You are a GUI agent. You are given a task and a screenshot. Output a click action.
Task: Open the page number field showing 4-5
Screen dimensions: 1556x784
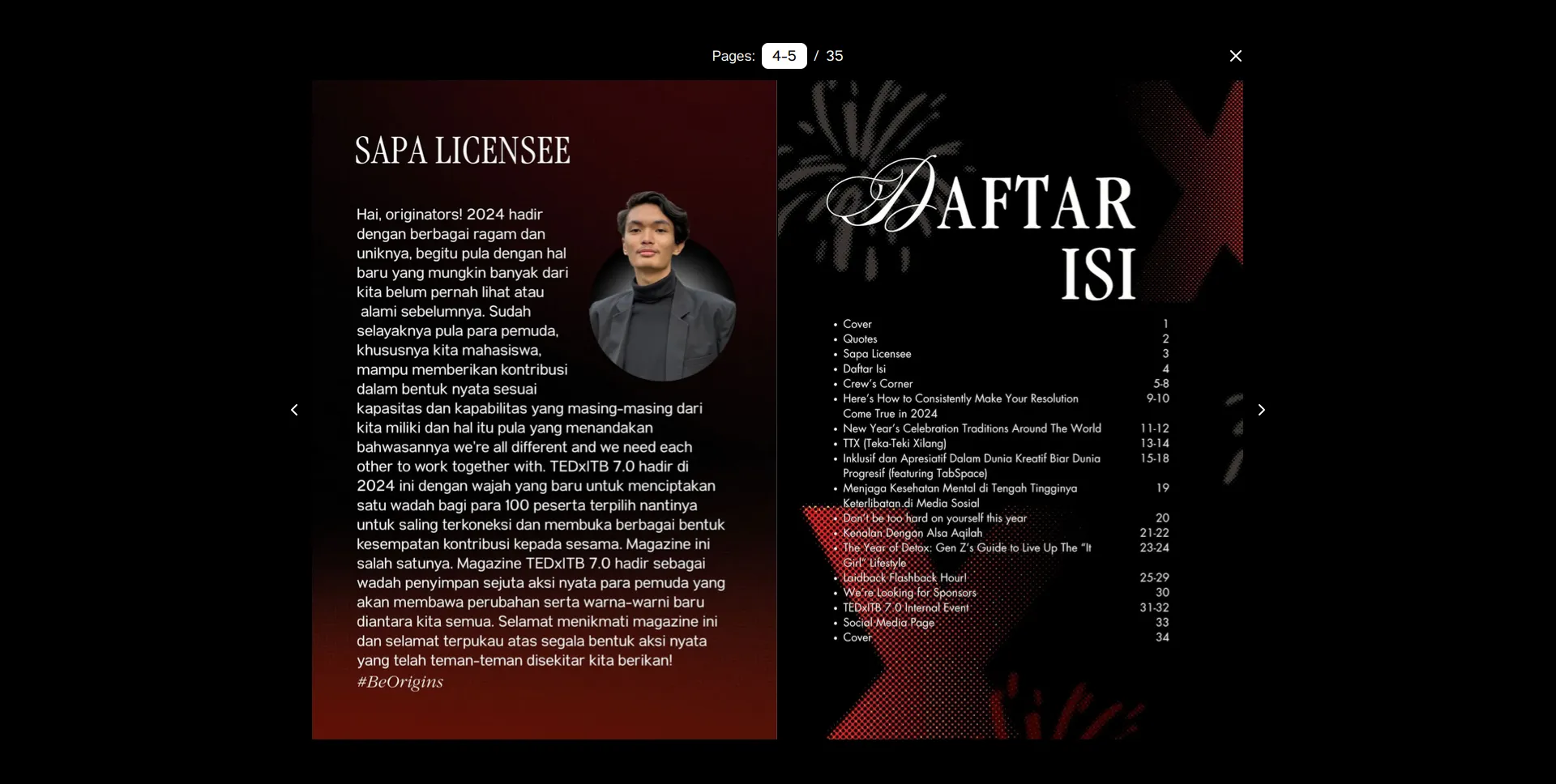pos(783,56)
